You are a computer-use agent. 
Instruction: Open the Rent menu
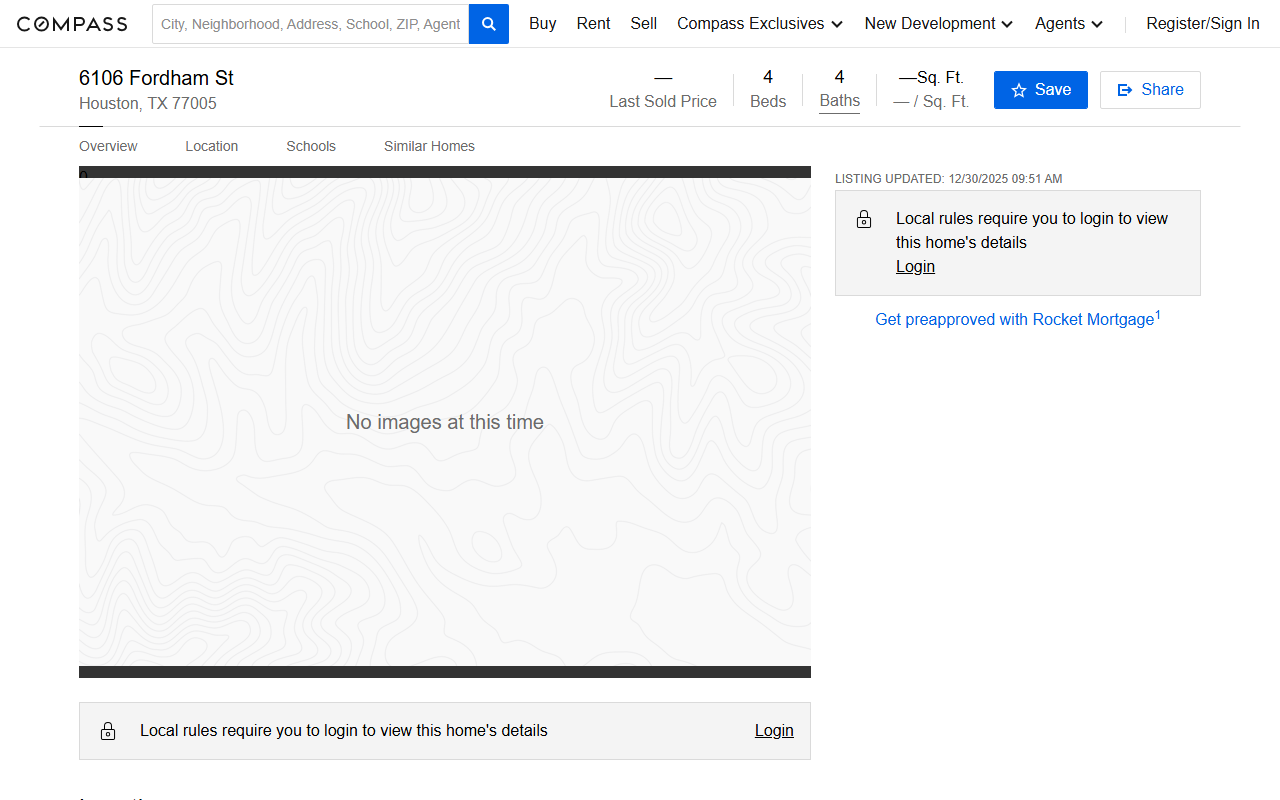[x=593, y=23]
